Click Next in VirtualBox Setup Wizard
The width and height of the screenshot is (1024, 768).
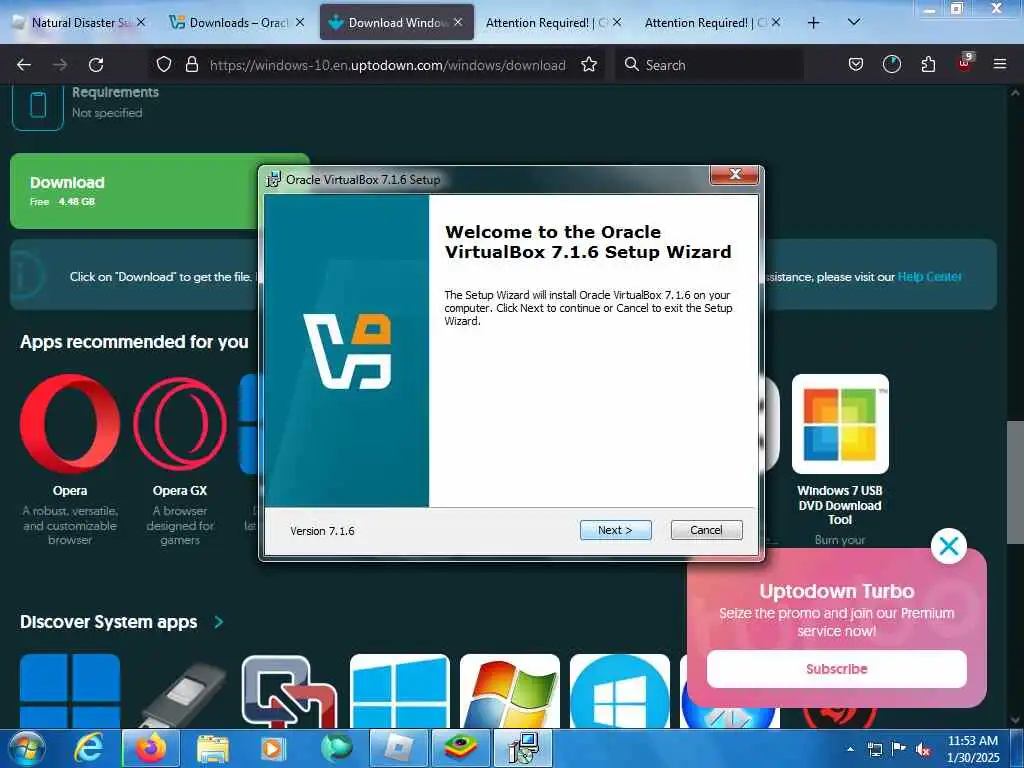[615, 530]
